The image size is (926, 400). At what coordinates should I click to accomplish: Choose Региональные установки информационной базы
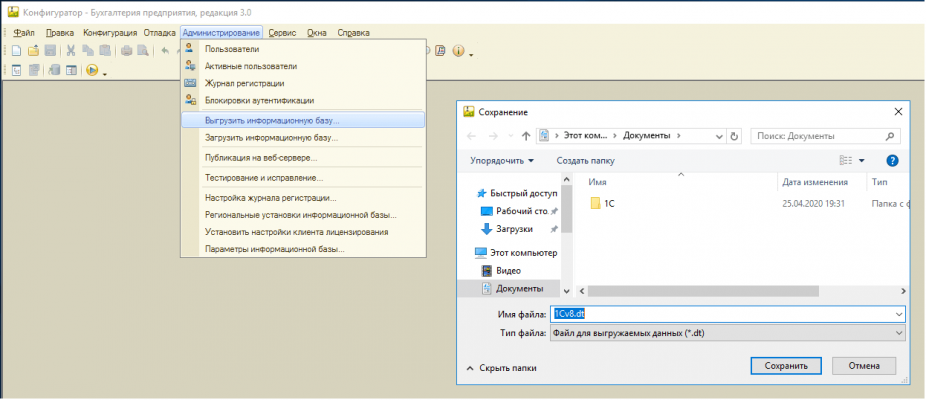303,215
